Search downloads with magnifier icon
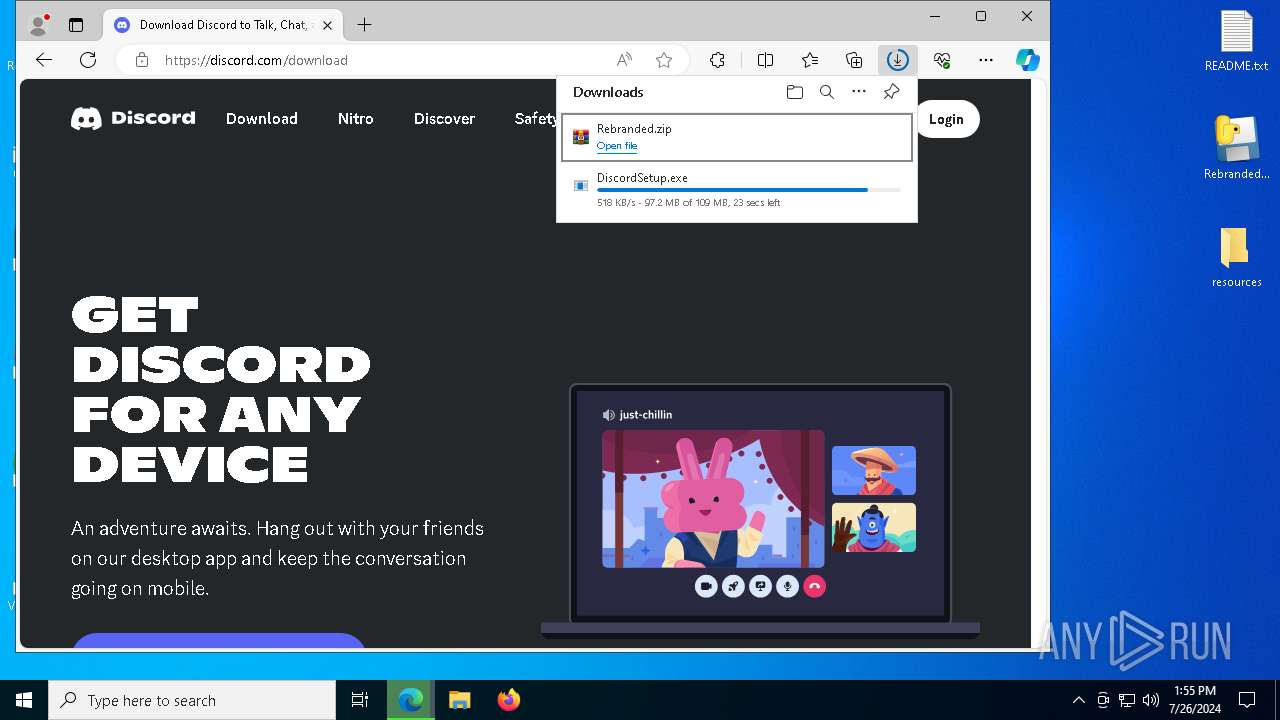The height and width of the screenshot is (720, 1280). point(827,92)
